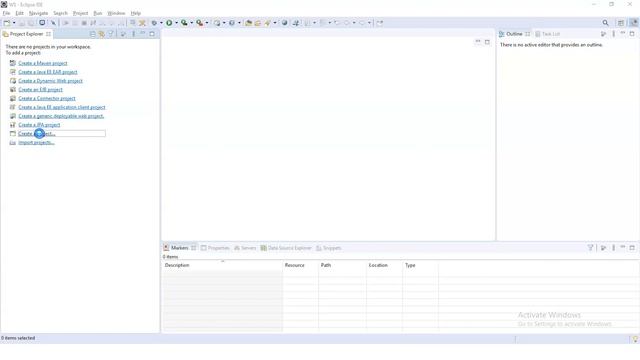Click the Search magnifier icon in toolbar
The width and height of the screenshot is (640, 360).
pos(605,23)
